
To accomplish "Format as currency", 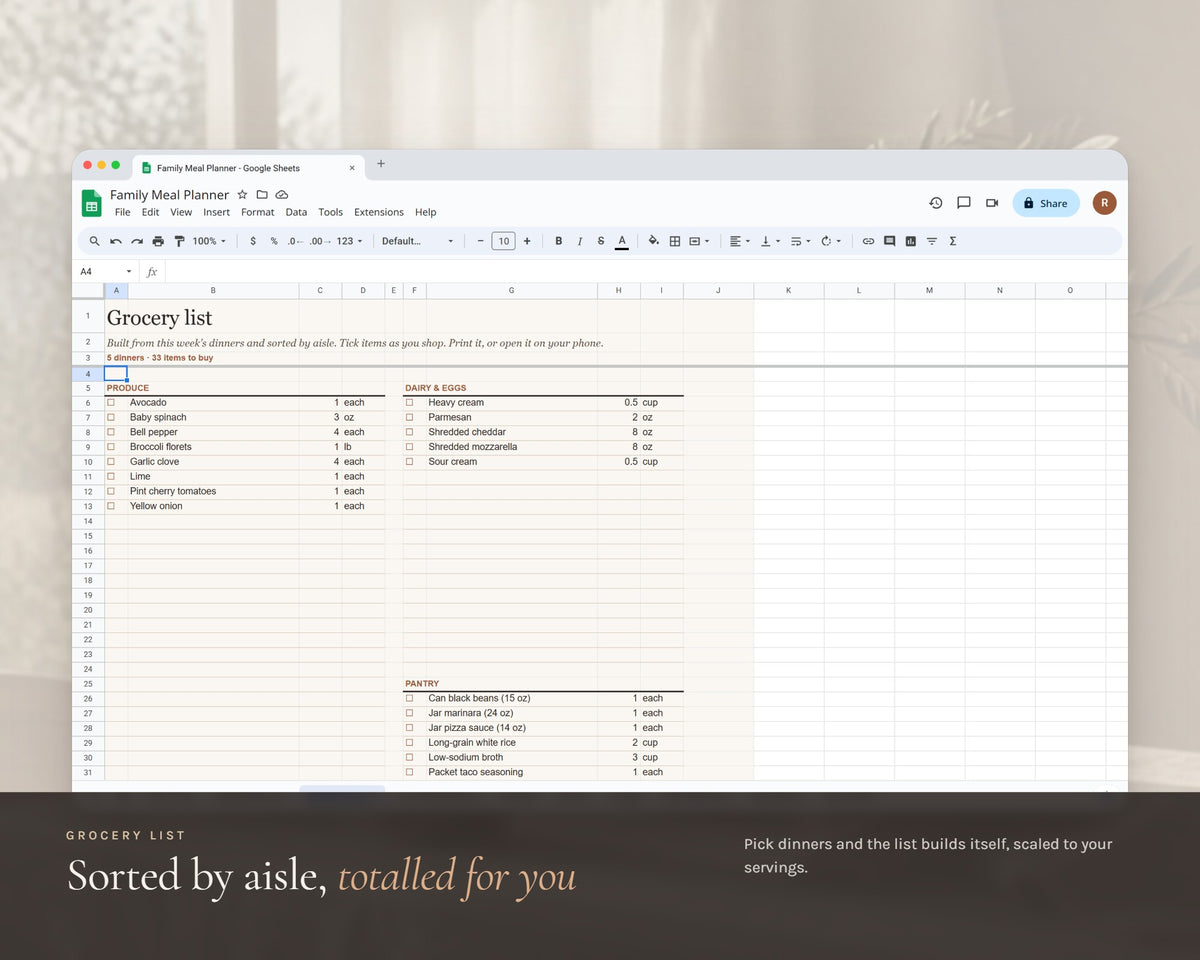I will pos(253,241).
